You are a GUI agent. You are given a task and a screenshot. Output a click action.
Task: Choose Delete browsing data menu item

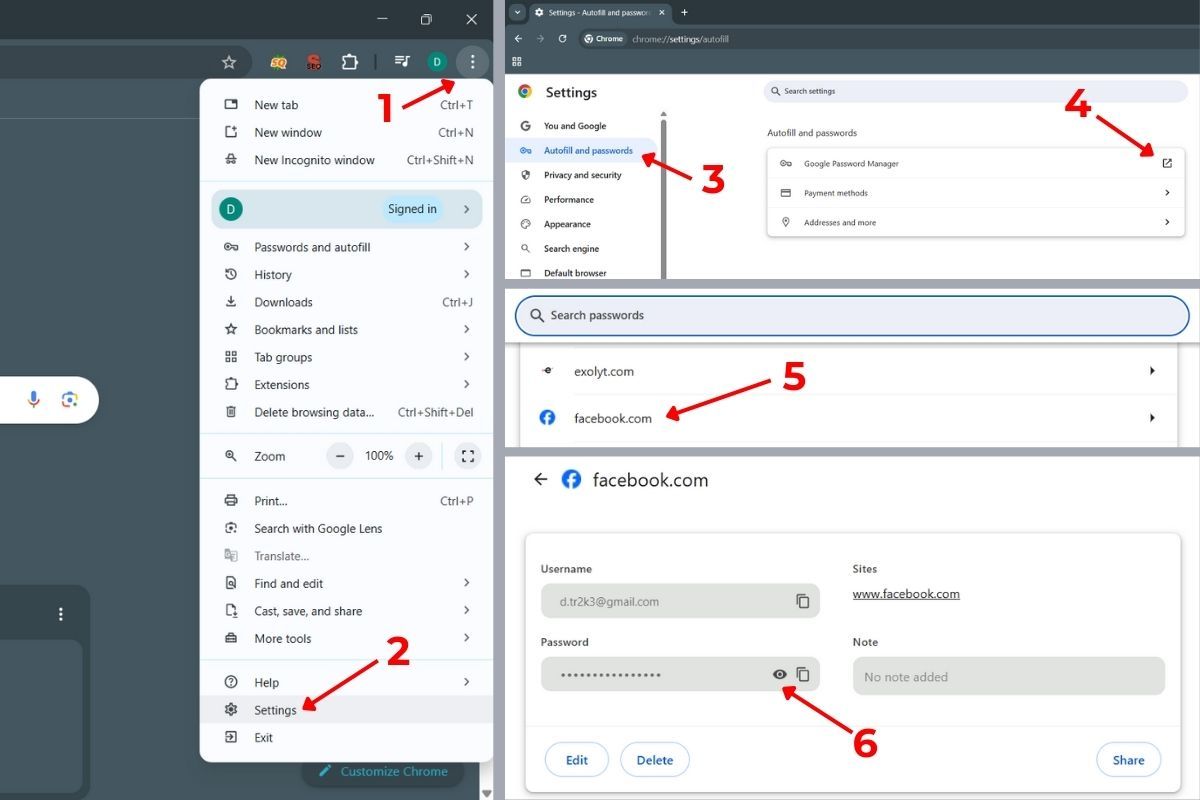tap(347, 412)
